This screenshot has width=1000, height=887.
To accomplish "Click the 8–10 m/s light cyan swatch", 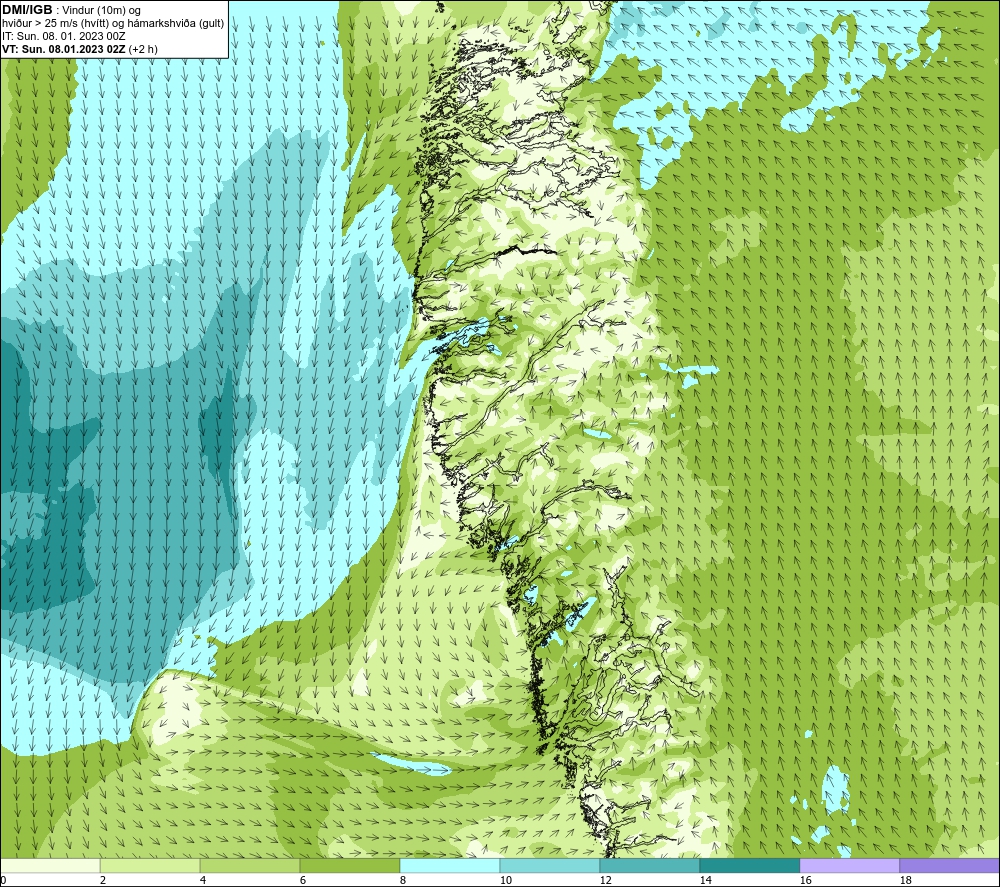I will click(450, 866).
